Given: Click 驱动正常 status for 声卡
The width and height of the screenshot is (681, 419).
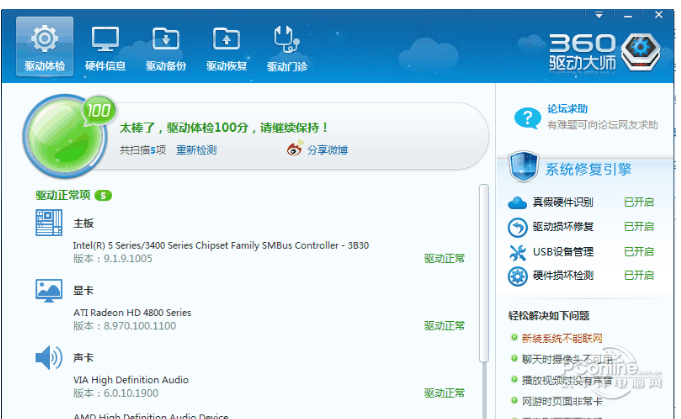Looking at the screenshot, I should coord(444,393).
